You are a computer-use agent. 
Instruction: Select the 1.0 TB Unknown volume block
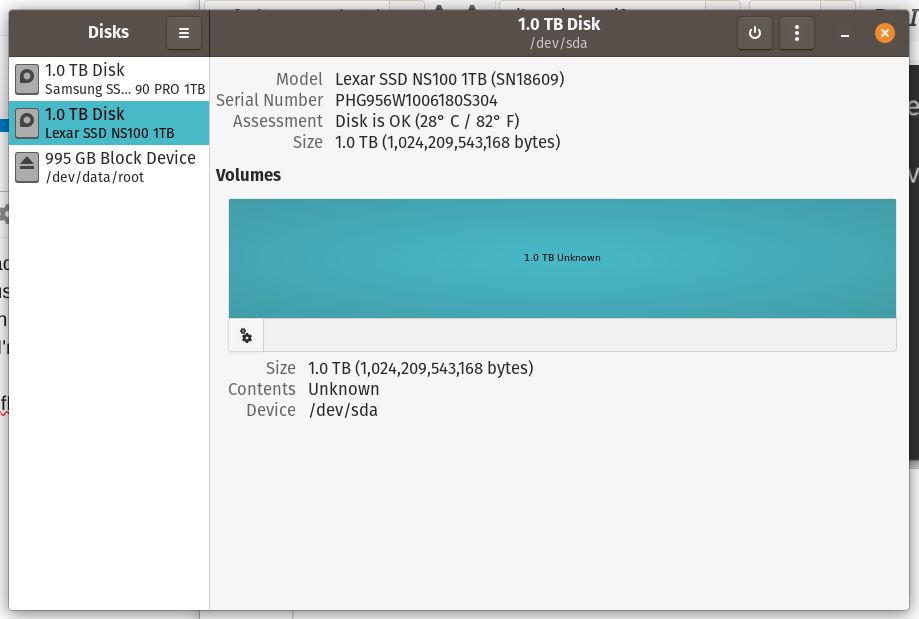[562, 259]
